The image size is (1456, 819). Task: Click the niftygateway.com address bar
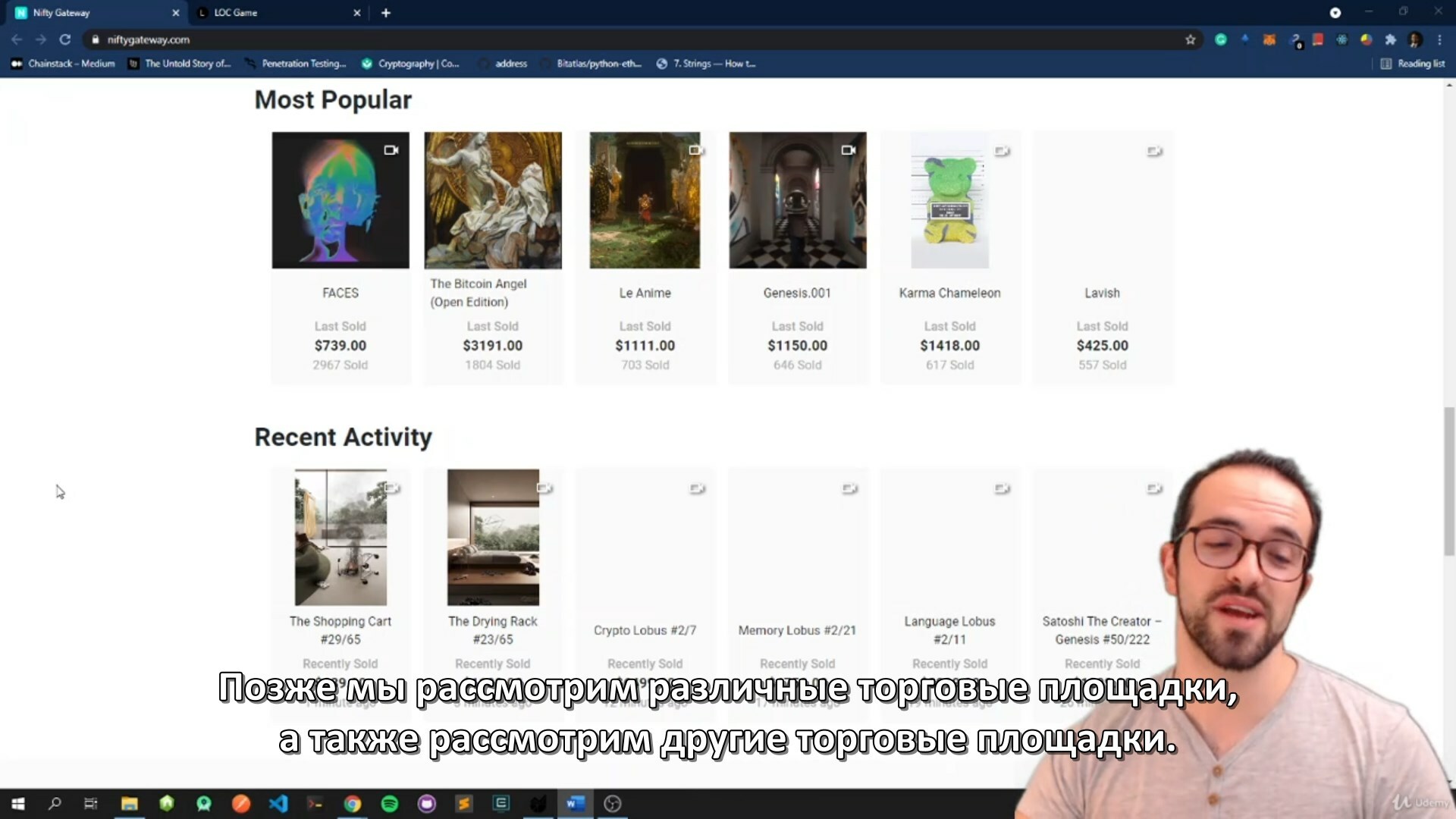tap(637, 39)
